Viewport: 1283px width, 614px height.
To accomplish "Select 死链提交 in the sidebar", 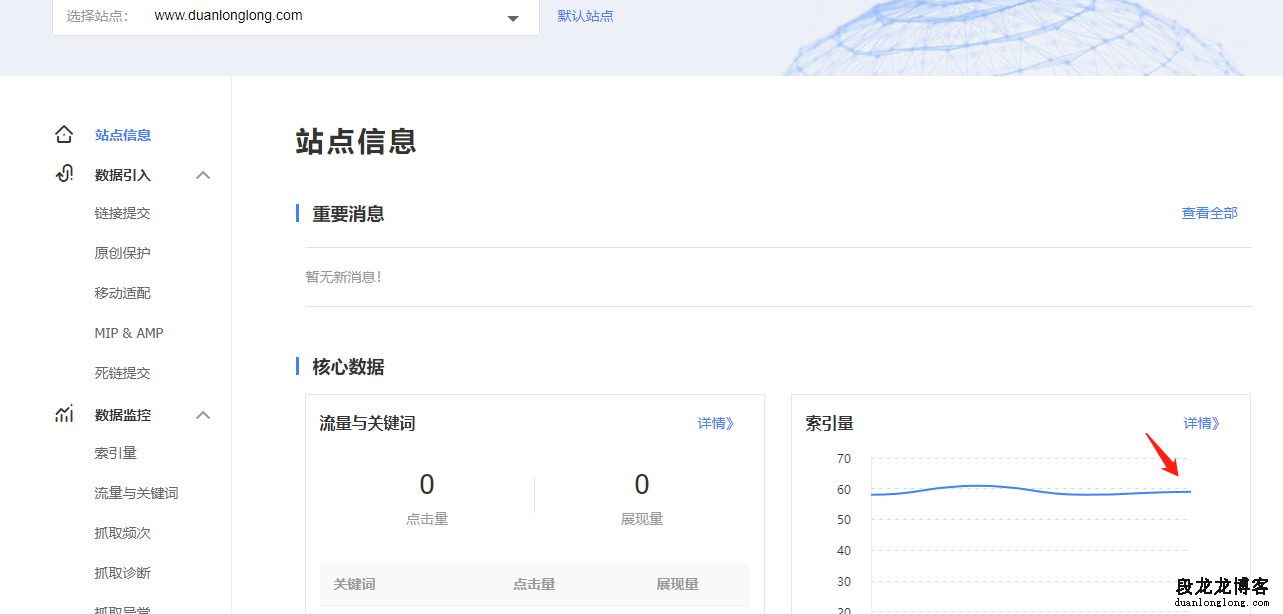I will coord(122,373).
